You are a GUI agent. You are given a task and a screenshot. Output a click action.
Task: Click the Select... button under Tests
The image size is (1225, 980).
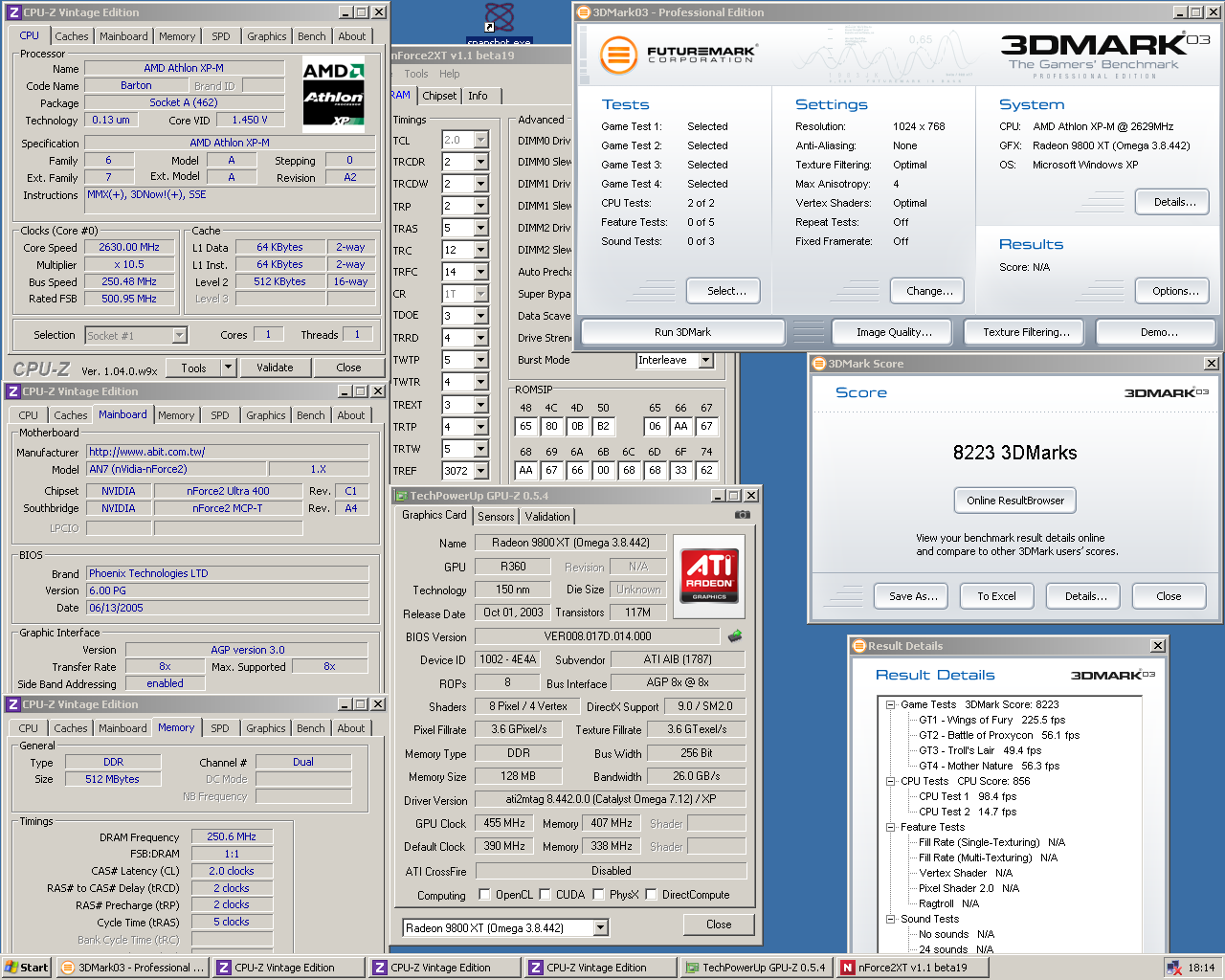(x=724, y=291)
